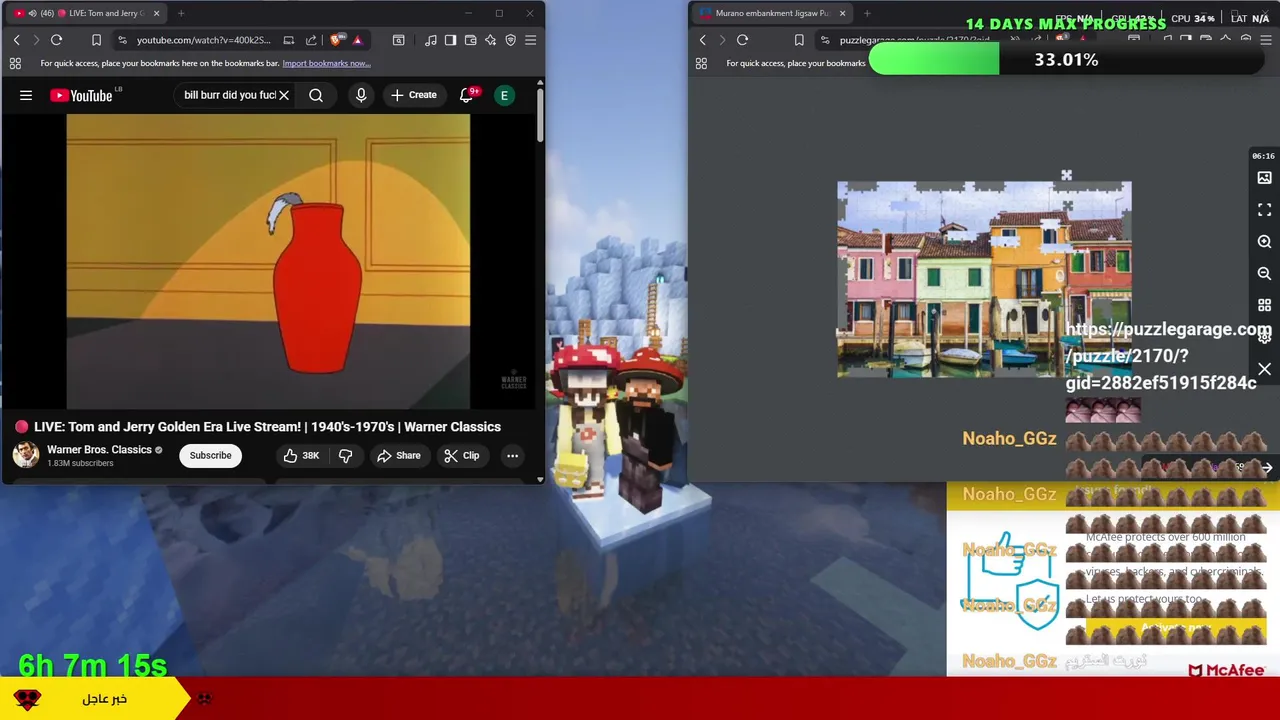Screen dimensions: 1280x720
Task: Click the Warner Bros. Classics channel avatar
Action: pos(26,455)
